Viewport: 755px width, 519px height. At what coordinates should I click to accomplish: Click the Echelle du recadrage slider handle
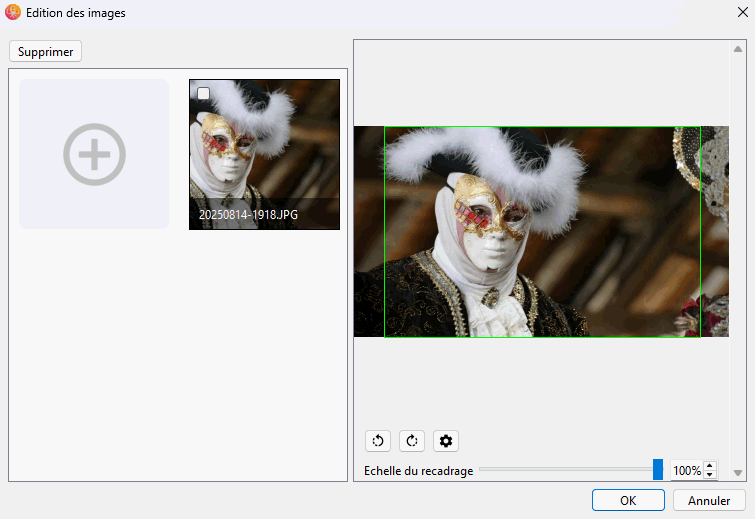(658, 470)
